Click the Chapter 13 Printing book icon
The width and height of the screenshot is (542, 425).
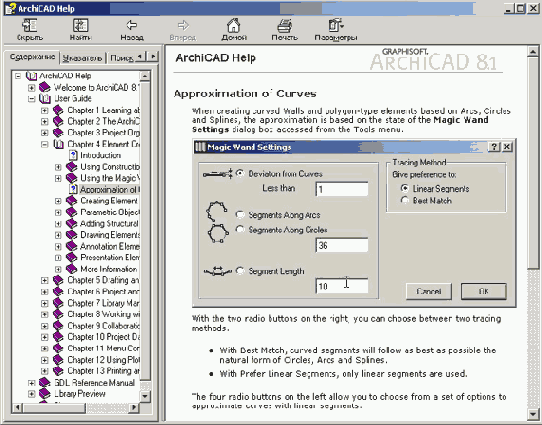pyautogui.click(x=58, y=370)
